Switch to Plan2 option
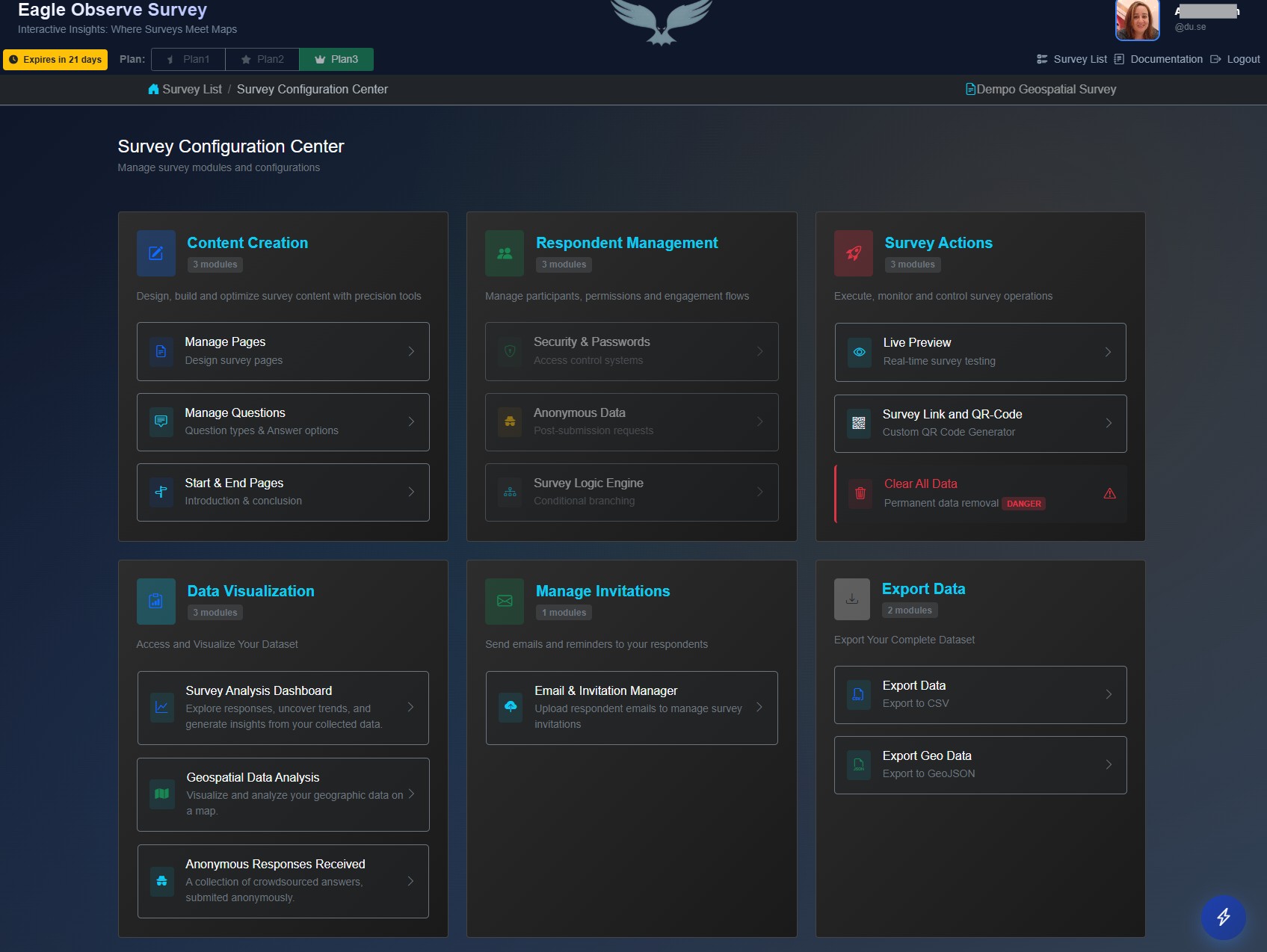1267x952 pixels. 262,59
